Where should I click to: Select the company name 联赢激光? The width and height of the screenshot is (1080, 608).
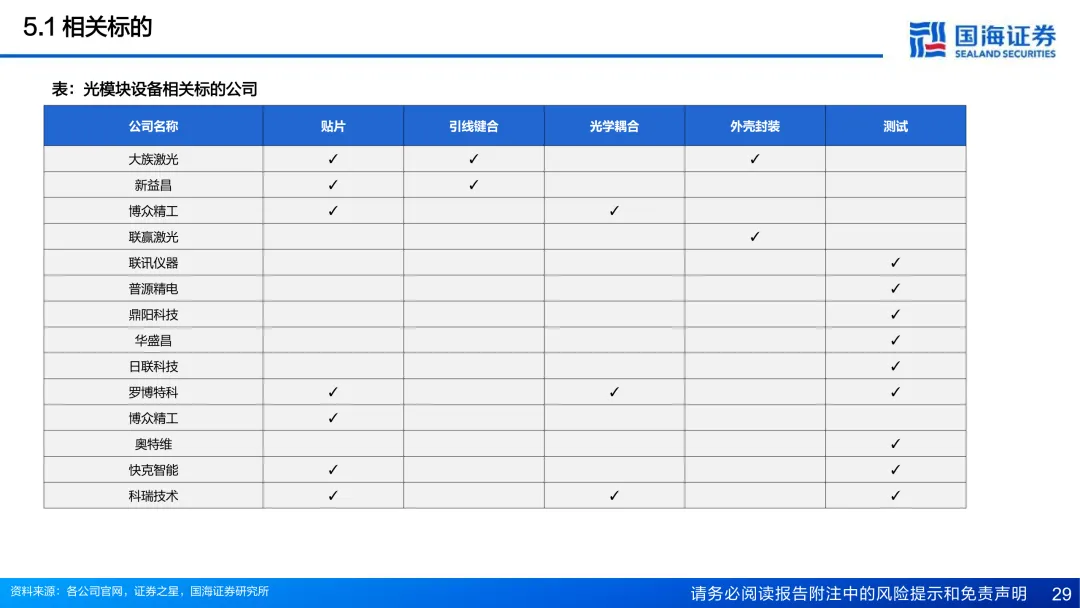153,237
